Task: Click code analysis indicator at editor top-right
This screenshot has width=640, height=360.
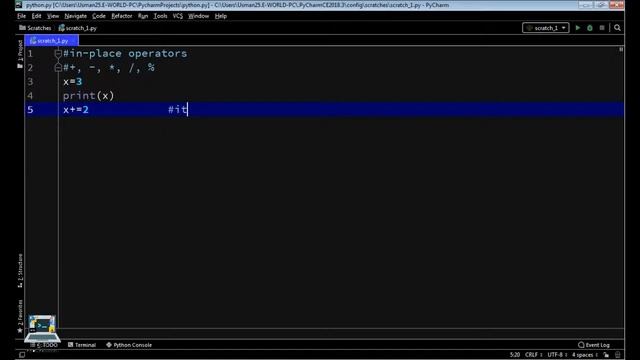Action: tap(621, 49)
